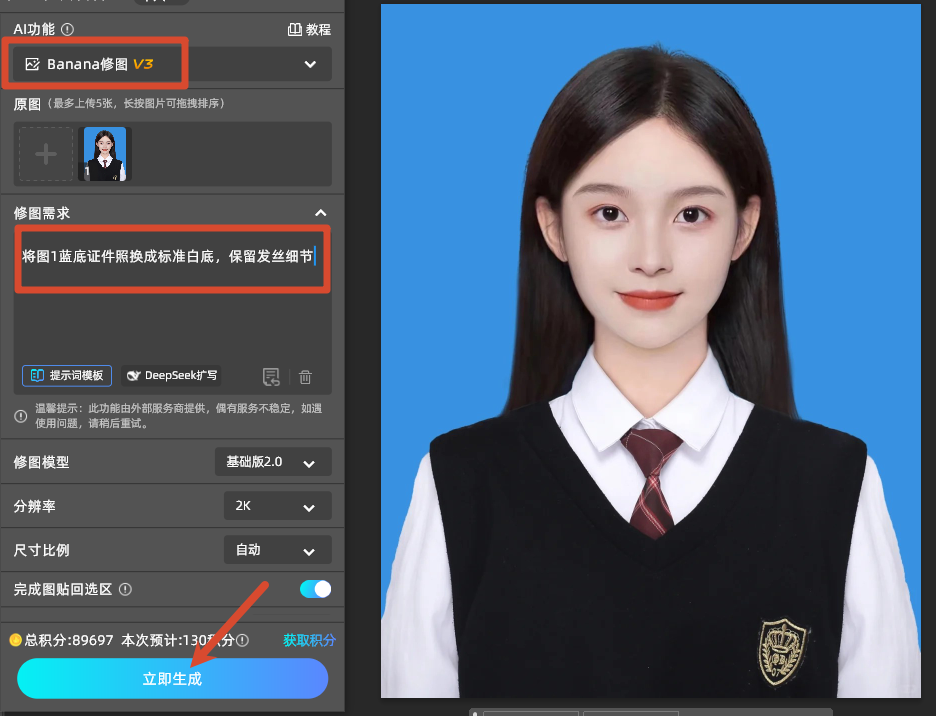Image resolution: width=936 pixels, height=716 pixels.
Task: Click the AI功能 info icon
Action: pos(66,29)
